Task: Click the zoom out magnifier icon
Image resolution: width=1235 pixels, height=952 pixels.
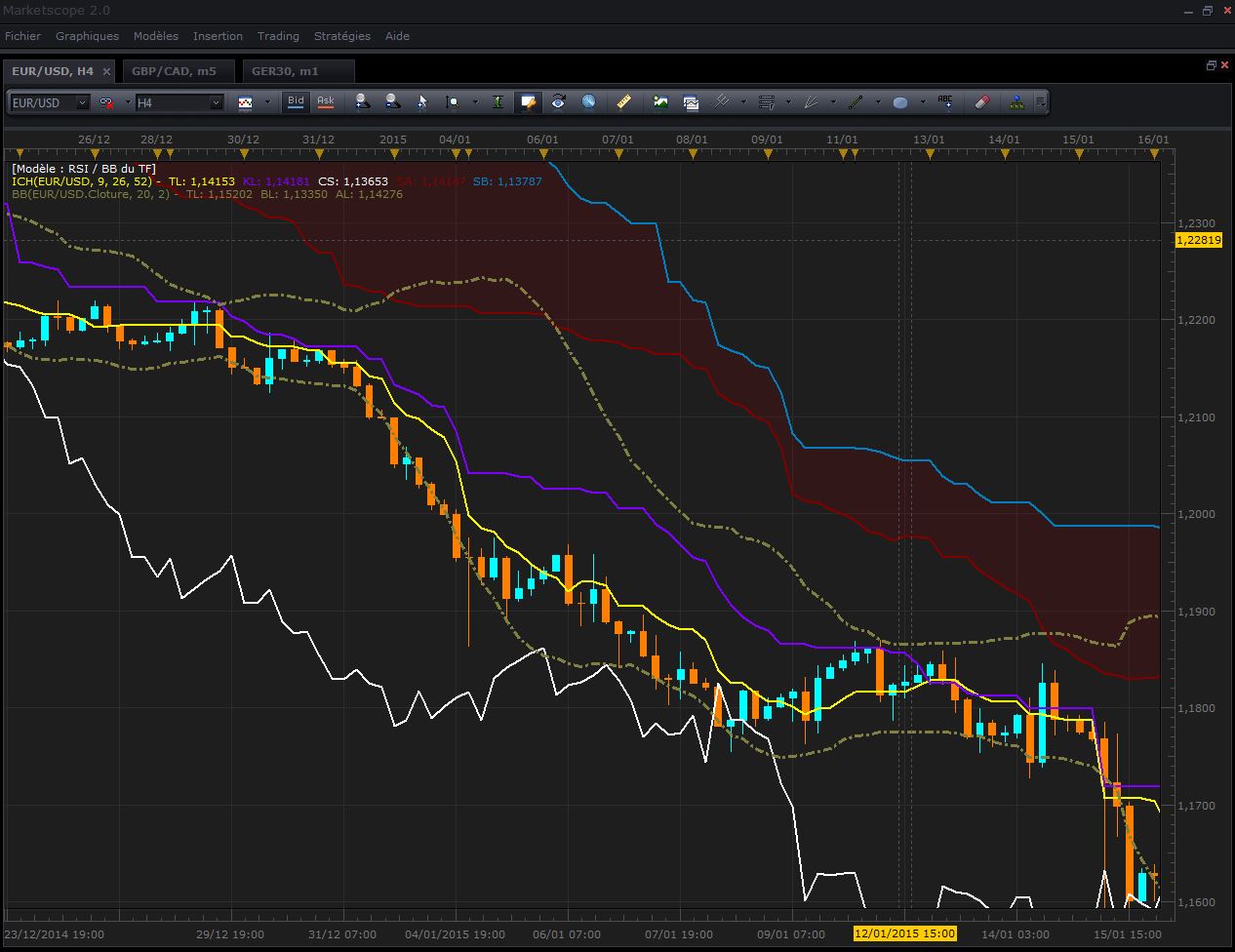Action: [392, 101]
